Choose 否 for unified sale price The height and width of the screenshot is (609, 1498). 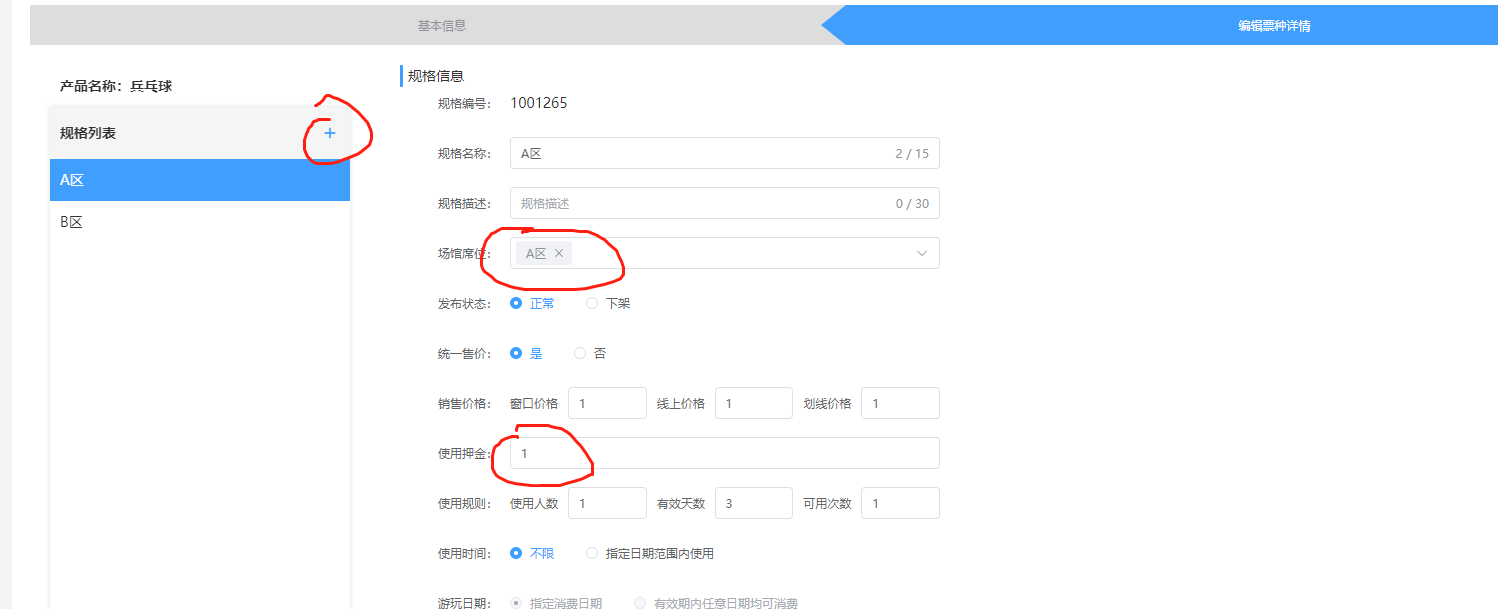tap(580, 353)
